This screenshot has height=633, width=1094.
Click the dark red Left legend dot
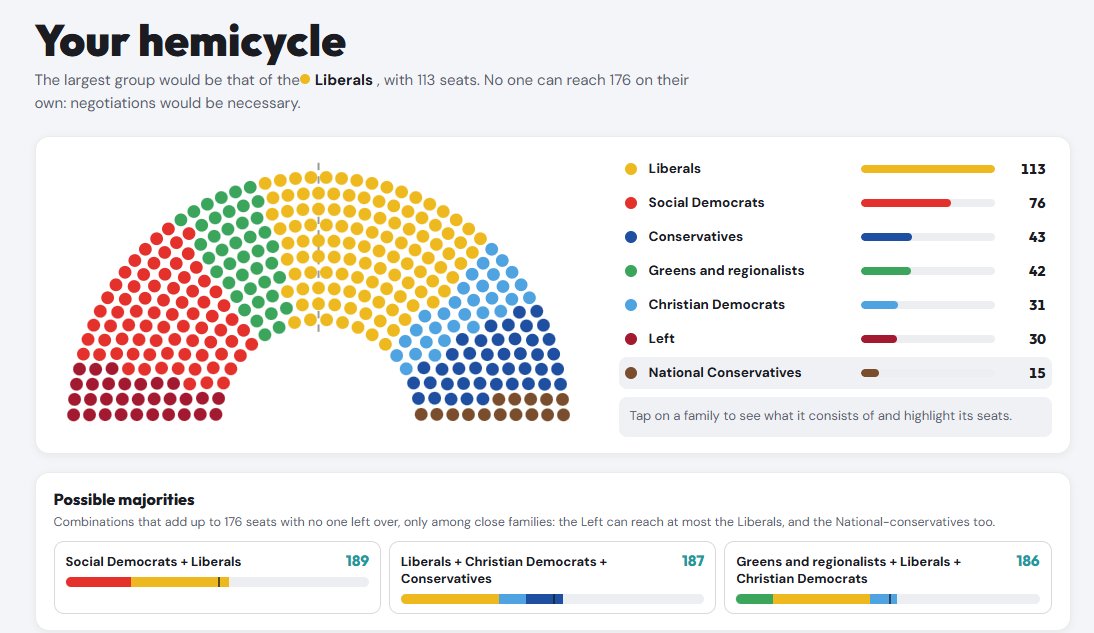pyautogui.click(x=631, y=339)
